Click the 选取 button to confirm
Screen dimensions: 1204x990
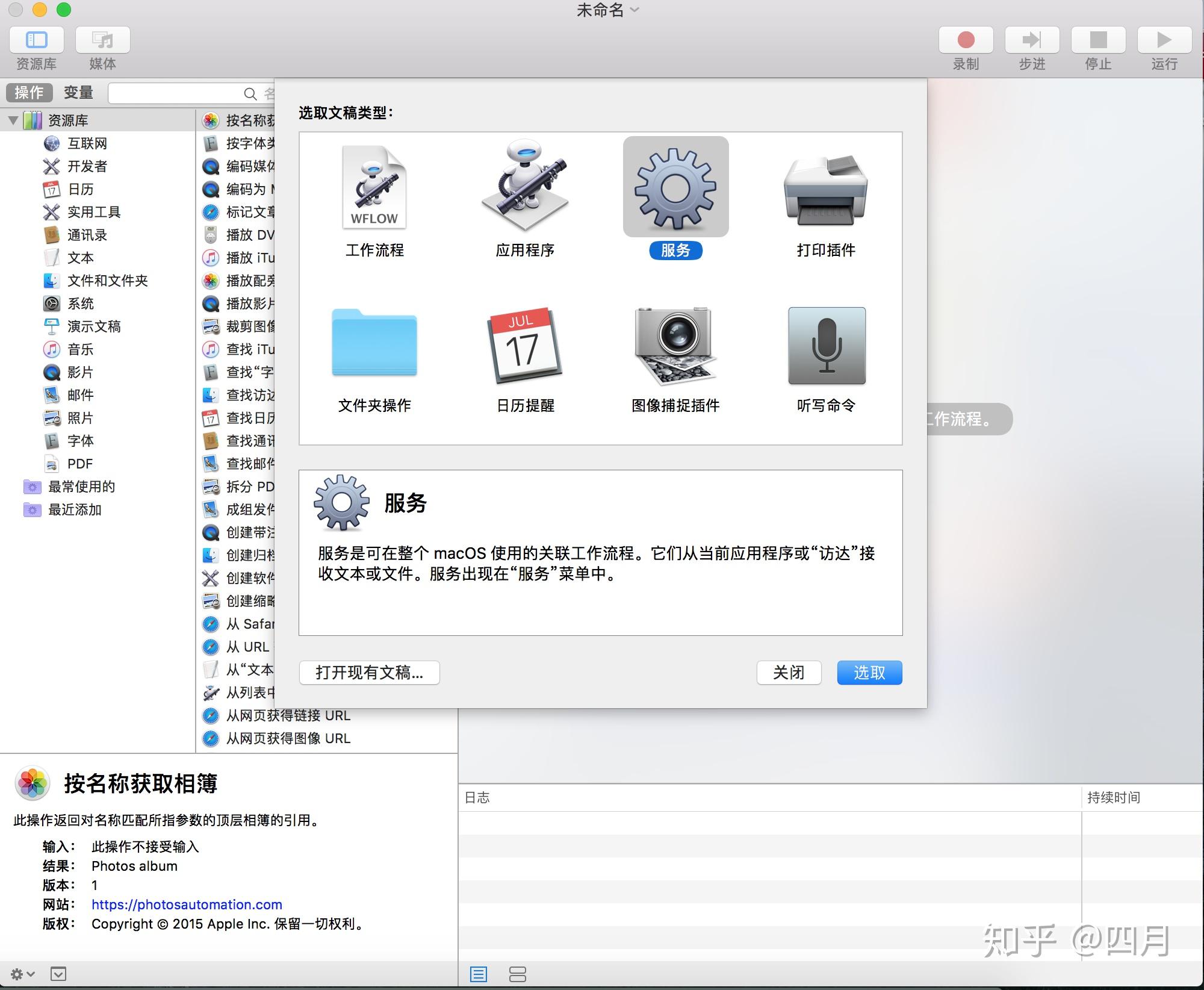pos(869,673)
